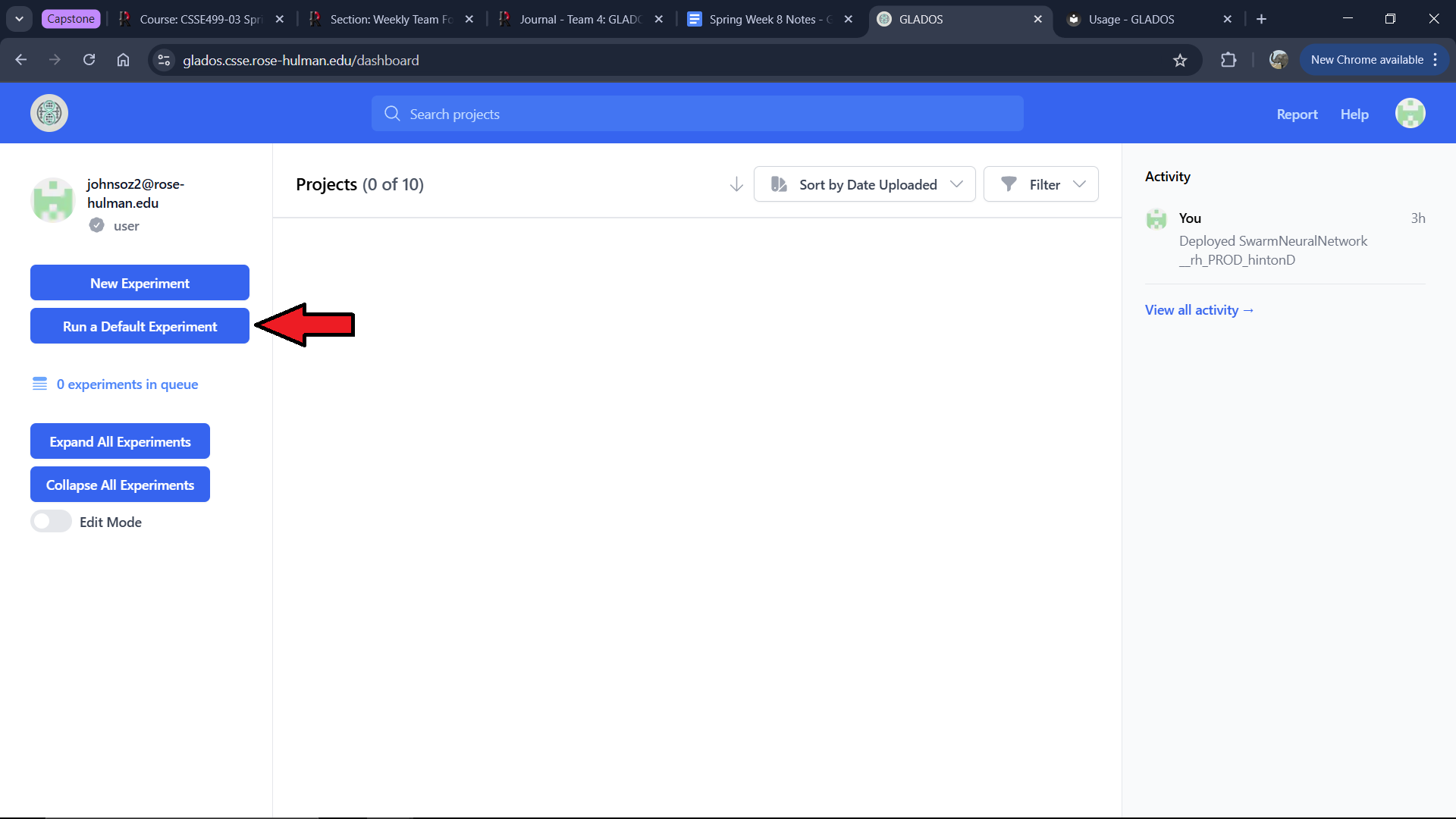Viewport: 1456px width, 819px height.
Task: Open the Report menu link
Action: [1297, 115]
